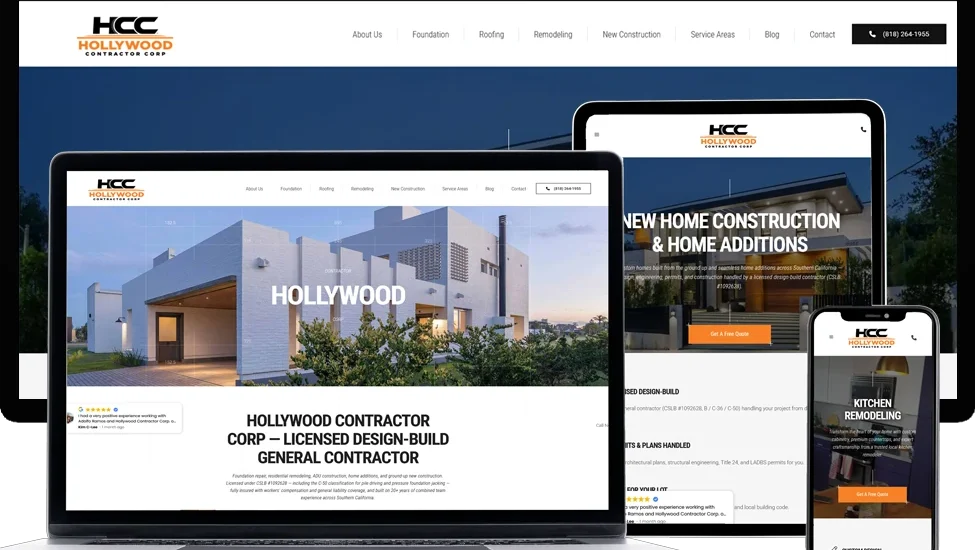Open the hamburger menu icon on the phone mockup
The image size is (975, 550).
click(831, 337)
